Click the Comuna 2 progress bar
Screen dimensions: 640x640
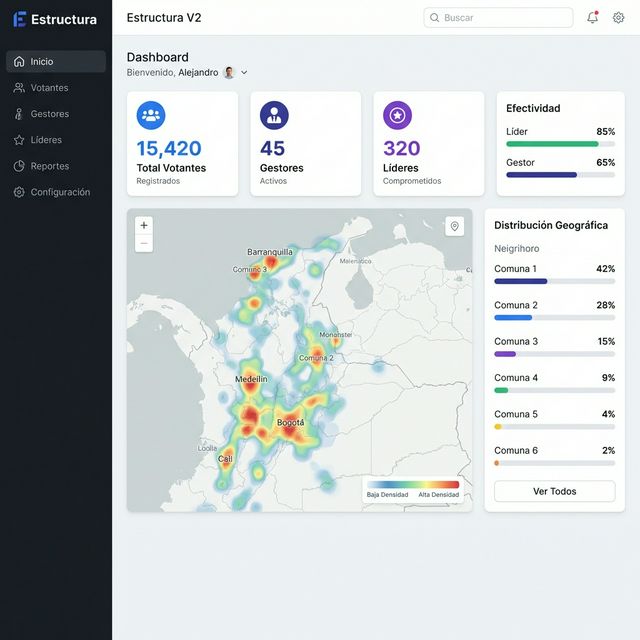click(554, 318)
